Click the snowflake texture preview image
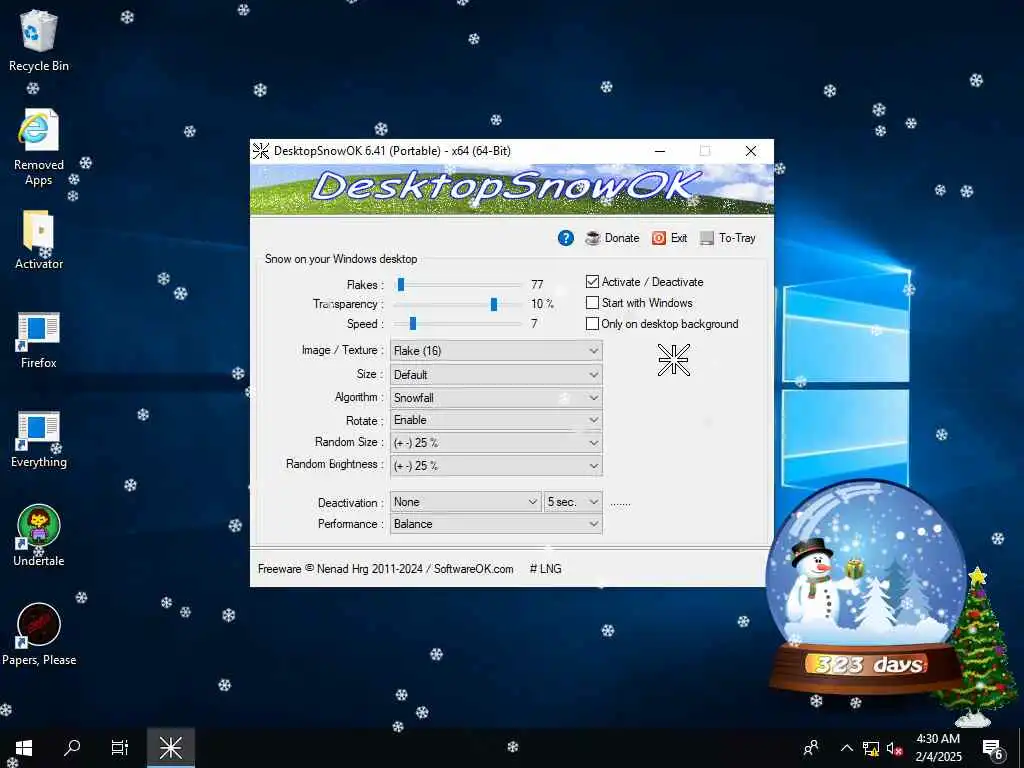This screenshot has width=1024, height=768. click(674, 360)
